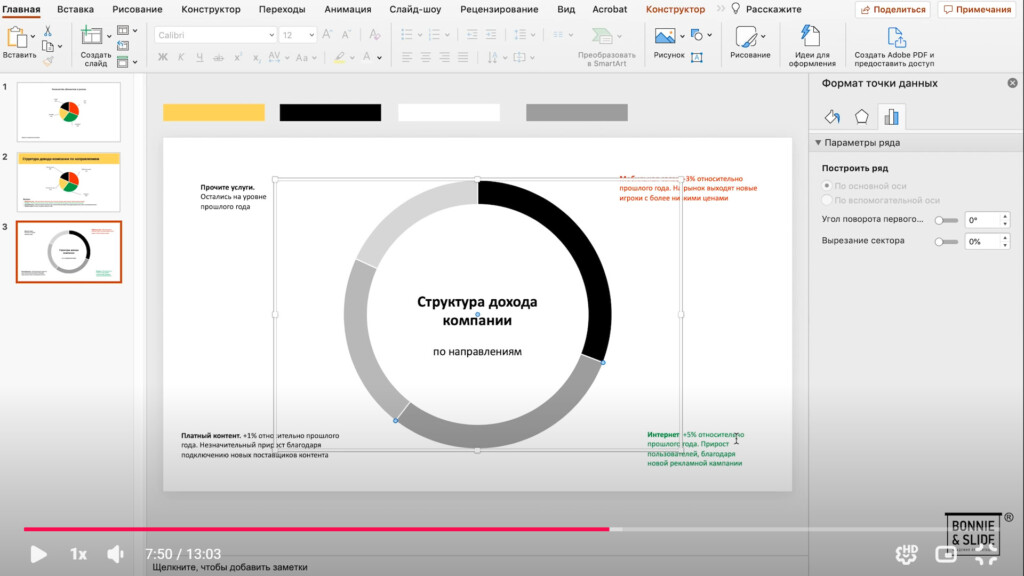Image resolution: width=1024 pixels, height=576 pixels.
Task: Open the font size 12 dropdown
Action: 312,35
